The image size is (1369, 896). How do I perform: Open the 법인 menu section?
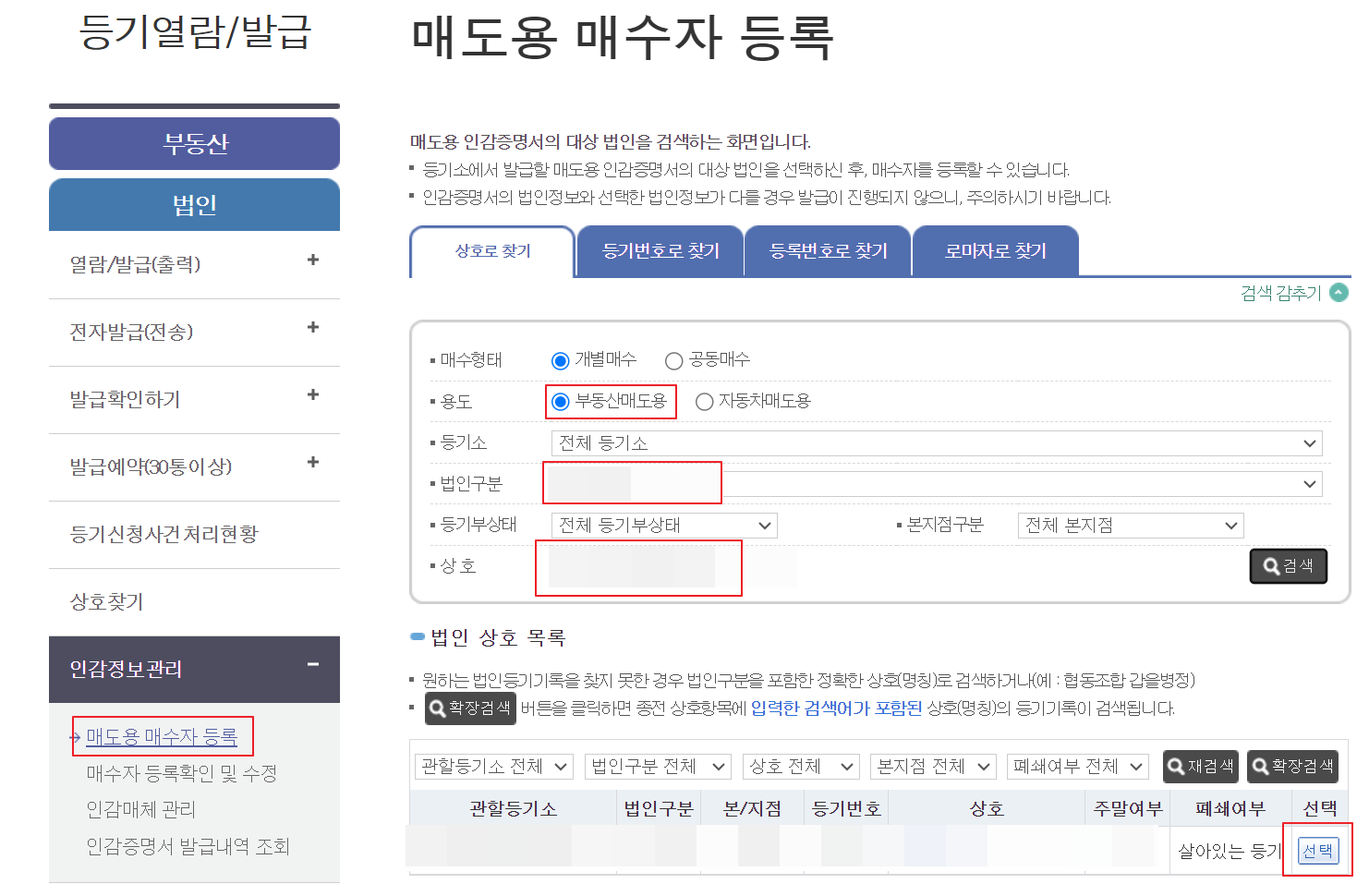[194, 205]
